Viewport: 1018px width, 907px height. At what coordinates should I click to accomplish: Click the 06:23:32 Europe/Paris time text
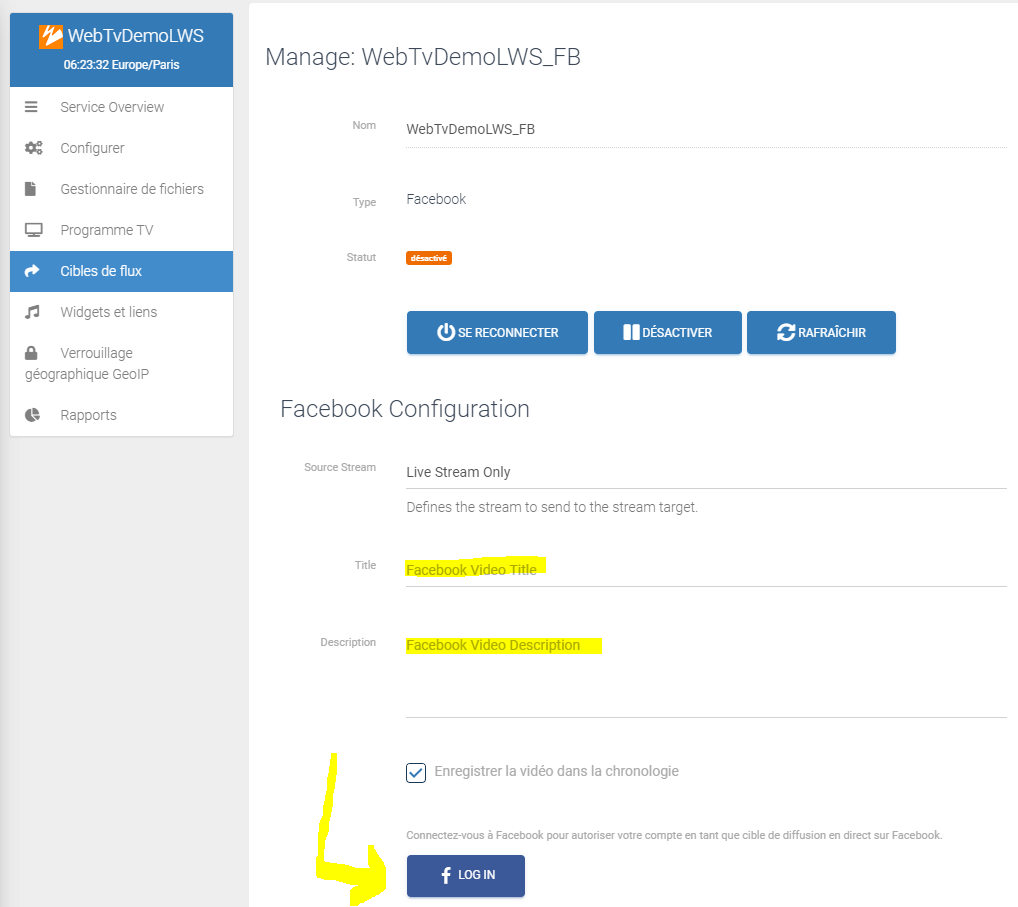coord(121,65)
